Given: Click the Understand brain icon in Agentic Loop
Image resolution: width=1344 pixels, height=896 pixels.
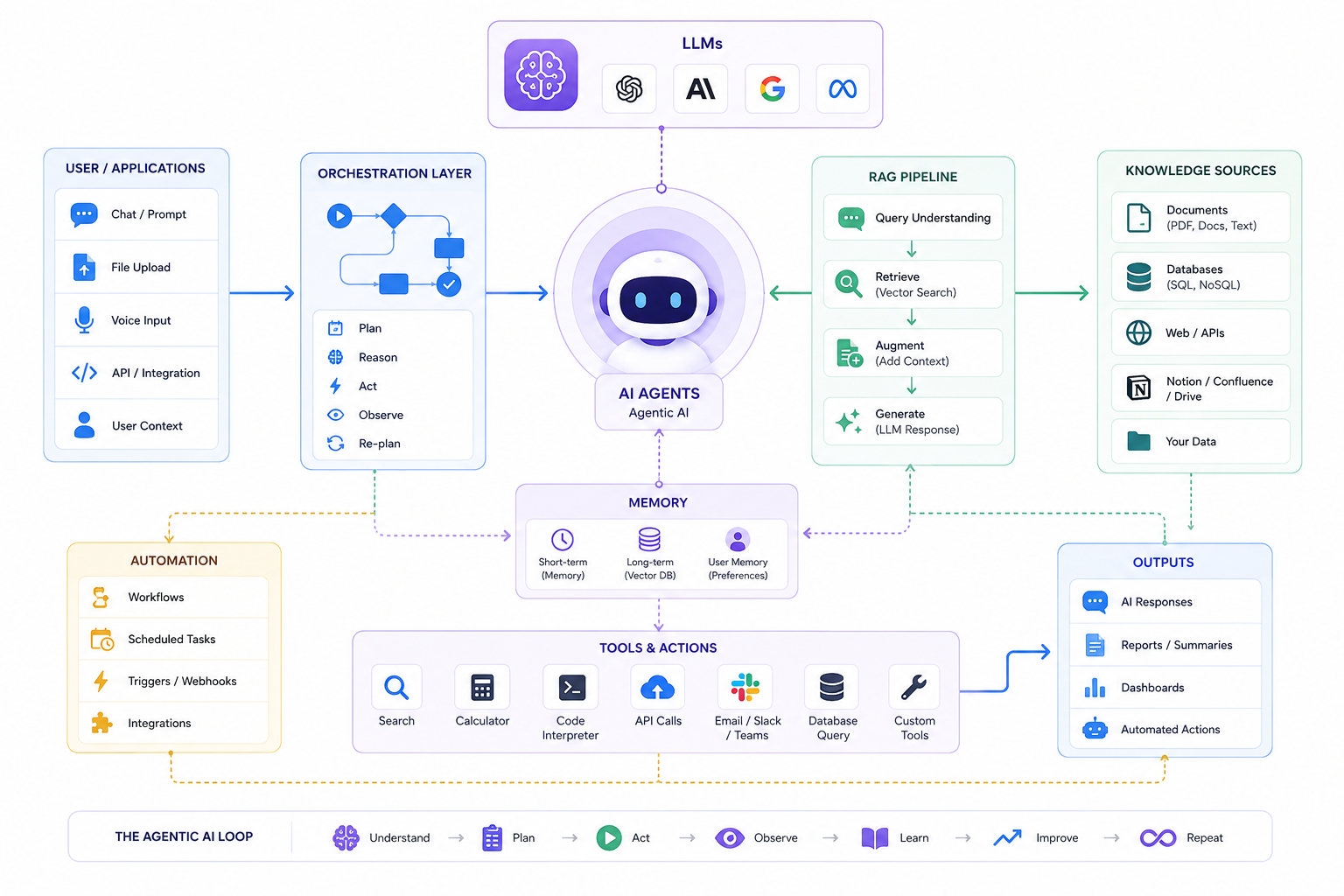Looking at the screenshot, I should point(346,838).
